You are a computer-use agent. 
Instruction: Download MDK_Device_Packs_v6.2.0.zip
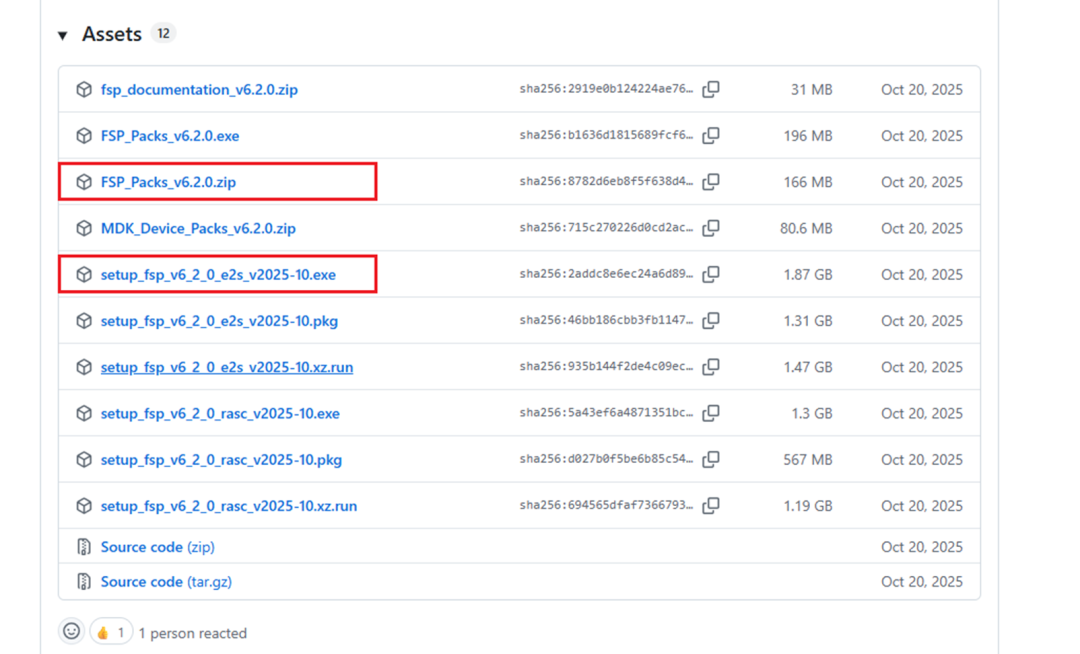[x=198, y=228]
